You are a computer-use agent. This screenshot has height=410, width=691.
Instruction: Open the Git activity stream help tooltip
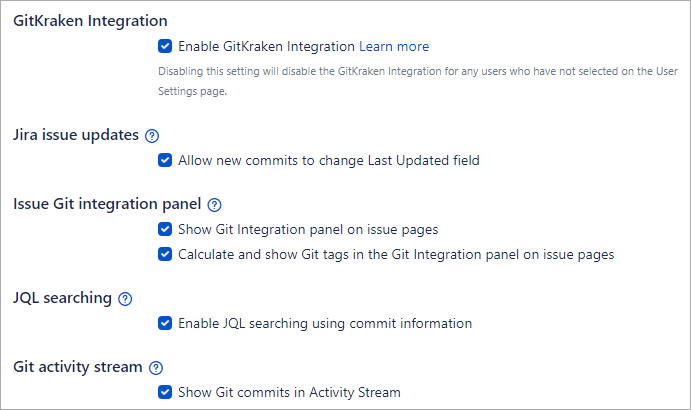(x=156, y=368)
